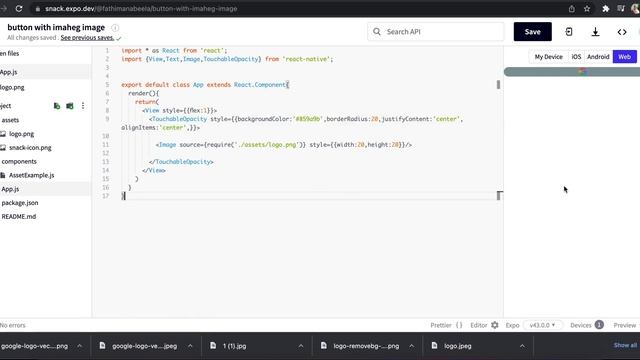Viewport: 640px width, 360px height.
Task: Switch preview to iOS
Action: tap(576, 57)
